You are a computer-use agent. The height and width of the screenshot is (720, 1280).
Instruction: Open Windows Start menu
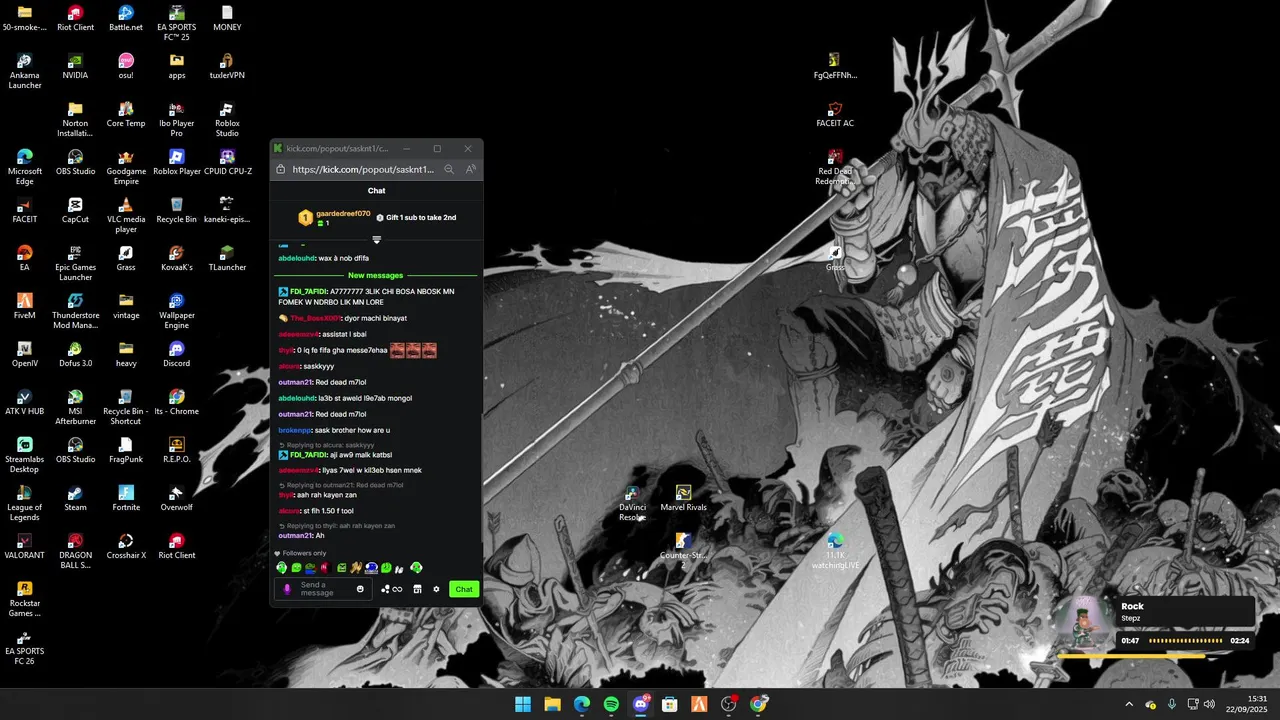point(522,704)
